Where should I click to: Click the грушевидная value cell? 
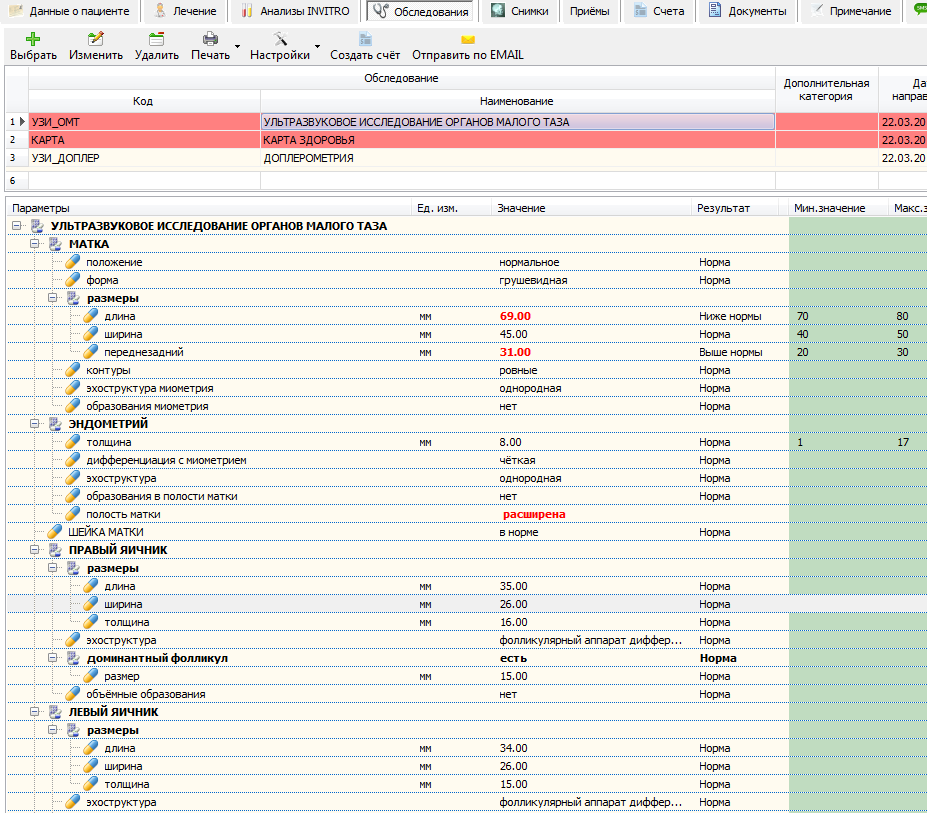(x=533, y=280)
